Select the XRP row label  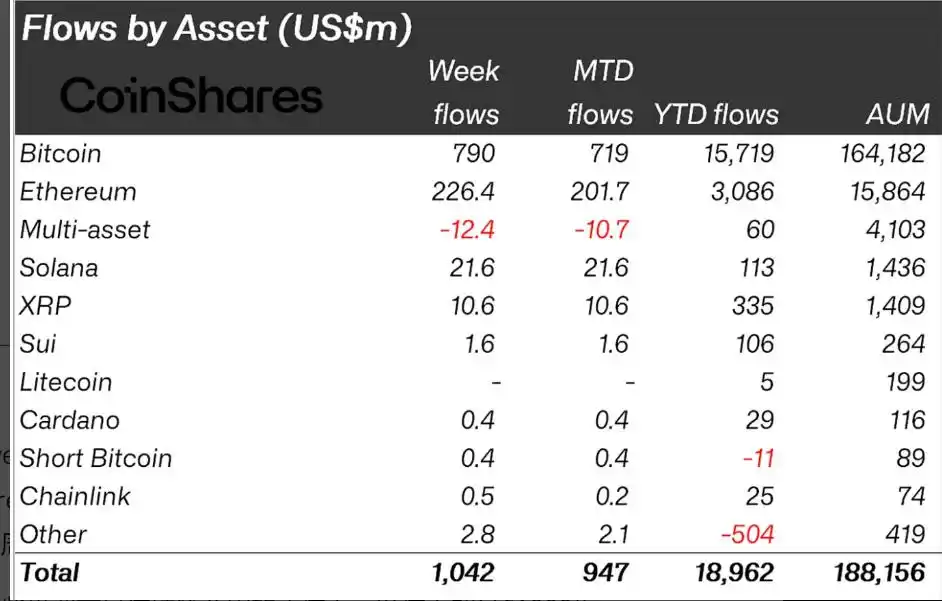[44, 305]
